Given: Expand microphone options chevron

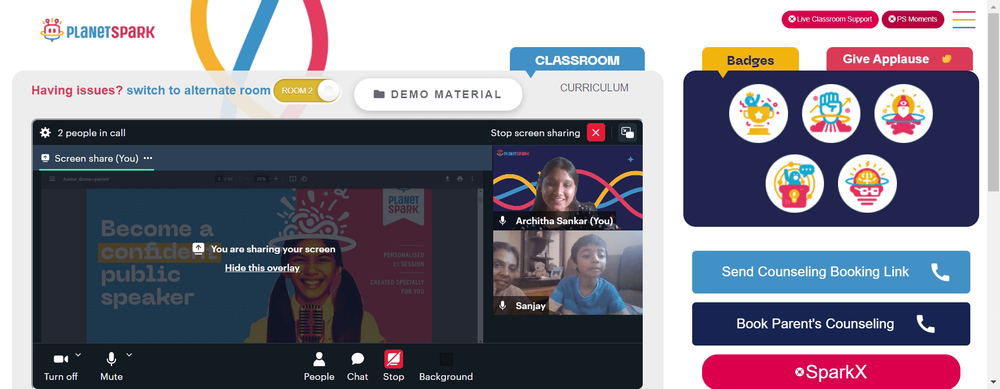Looking at the screenshot, I should point(129,355).
